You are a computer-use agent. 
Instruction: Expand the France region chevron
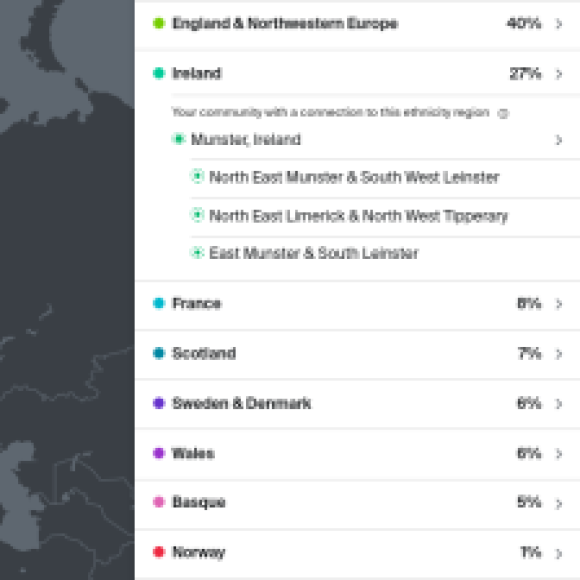559,304
